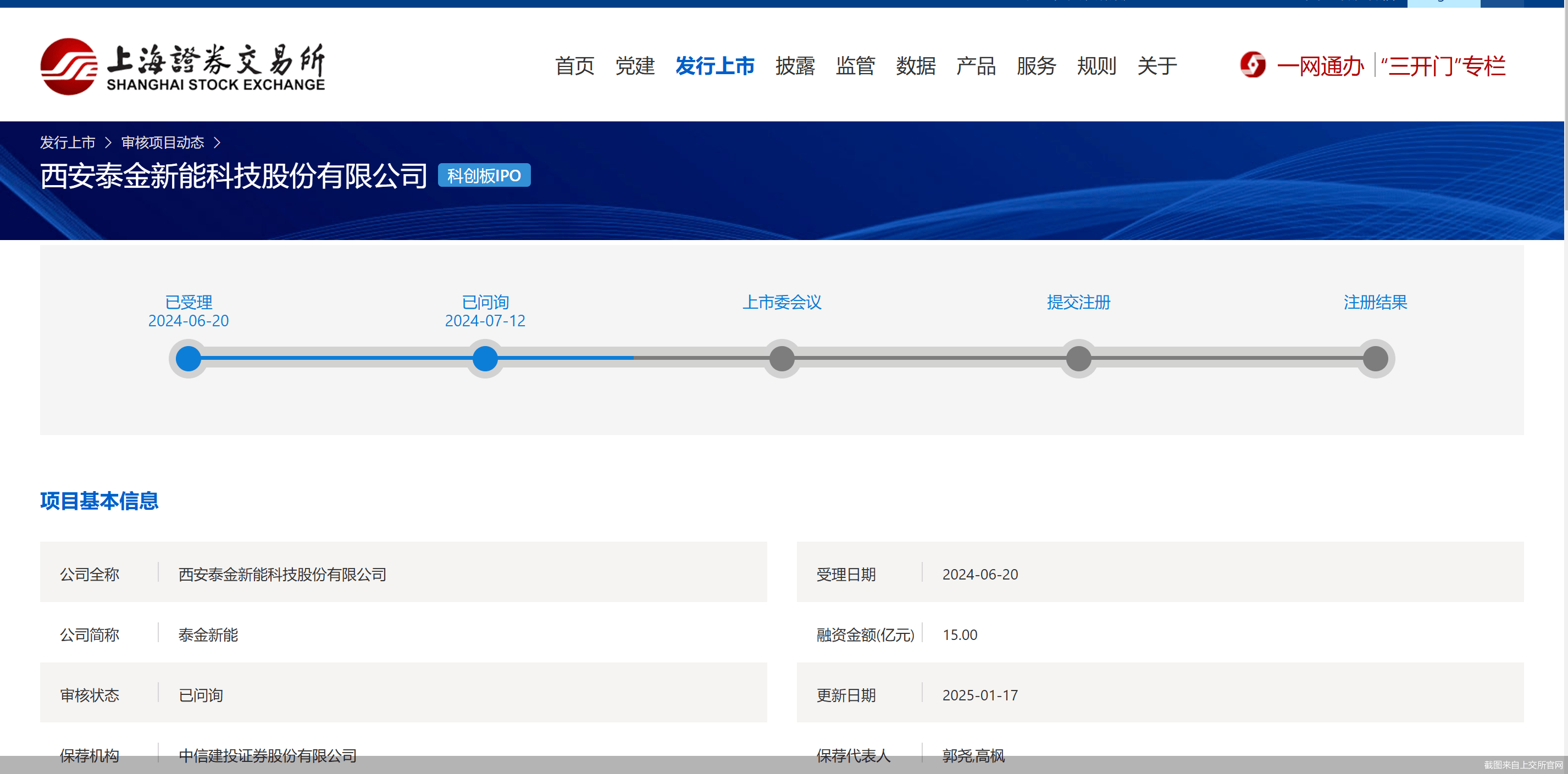Image resolution: width=1568 pixels, height=774 pixels.
Task: Click the 已受理 stage label
Action: click(x=189, y=302)
